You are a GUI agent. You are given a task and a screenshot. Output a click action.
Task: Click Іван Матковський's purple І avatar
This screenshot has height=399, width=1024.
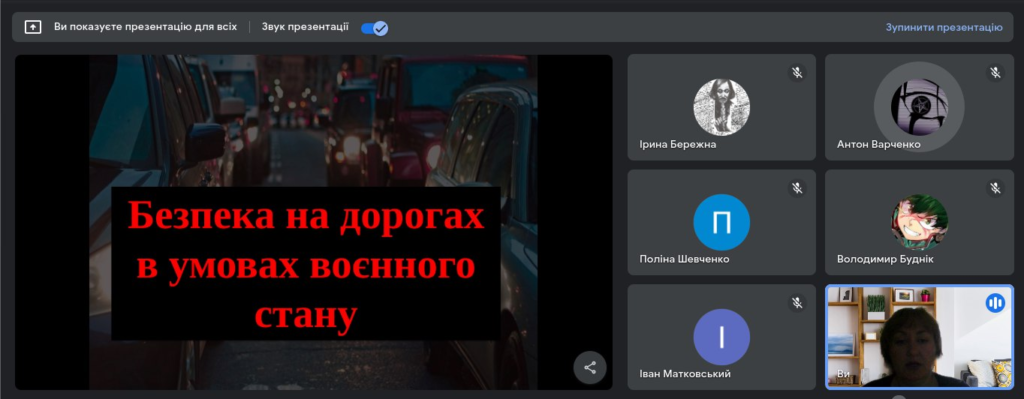click(722, 337)
